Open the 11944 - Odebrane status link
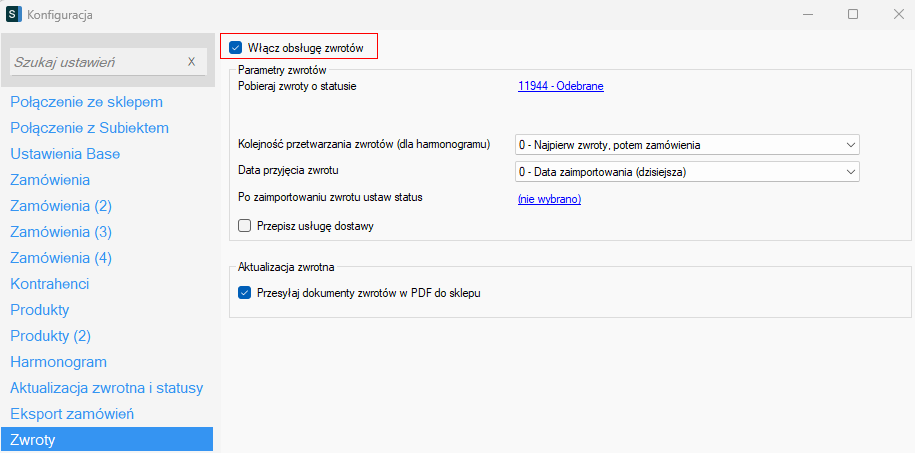915x453 pixels. tap(560, 86)
